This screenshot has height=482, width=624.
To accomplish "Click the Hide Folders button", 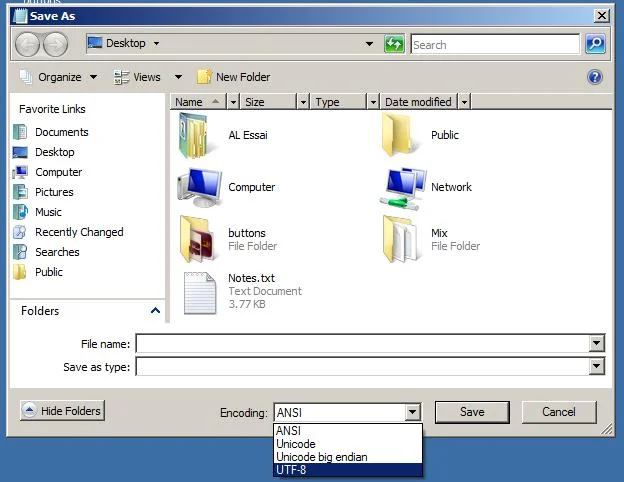I will [62, 411].
